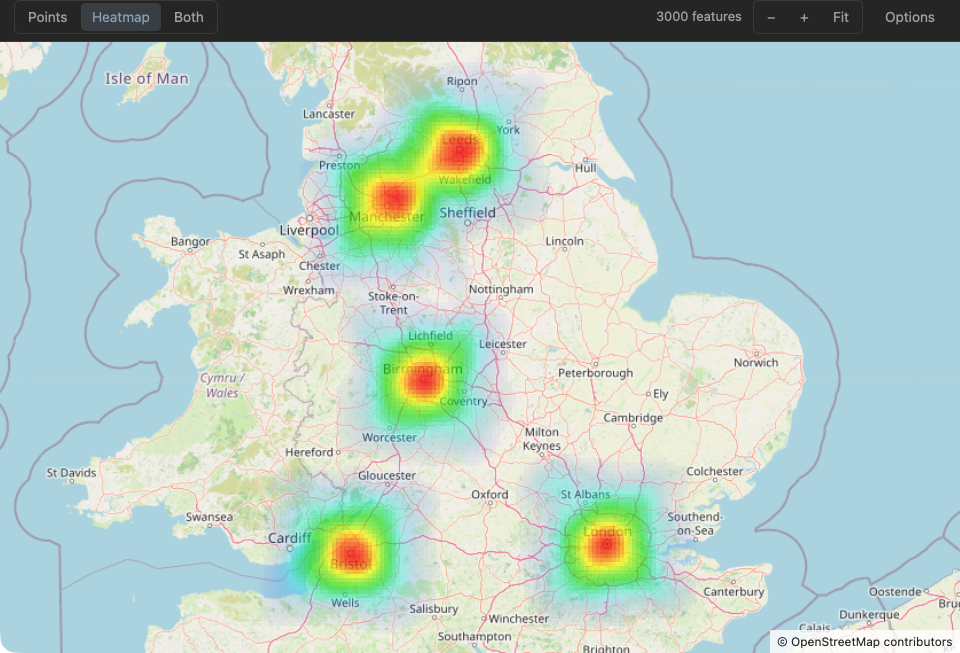The width and height of the screenshot is (960, 653).
Task: Click the Bangor map label
Action: pos(190,242)
